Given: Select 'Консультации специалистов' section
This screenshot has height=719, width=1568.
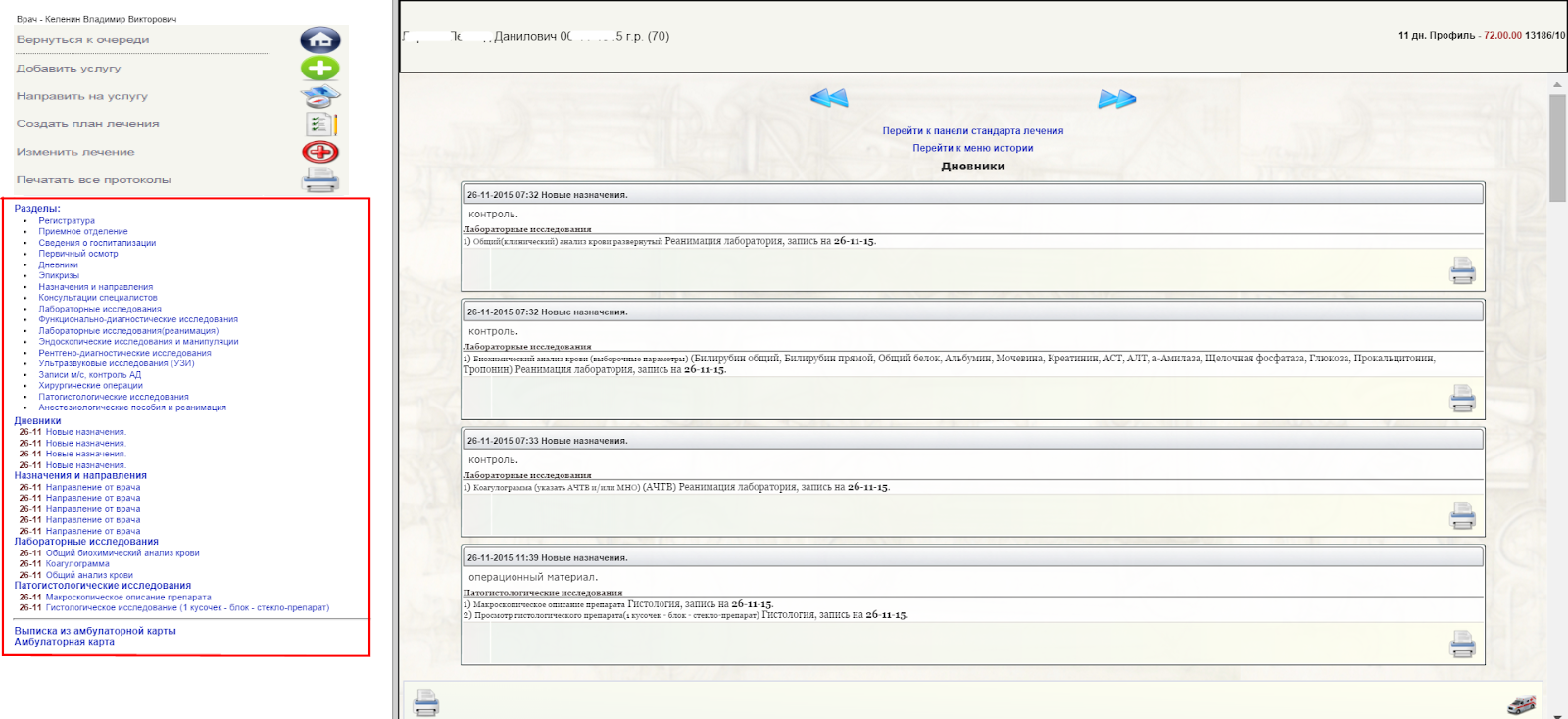Looking at the screenshot, I should tap(98, 298).
